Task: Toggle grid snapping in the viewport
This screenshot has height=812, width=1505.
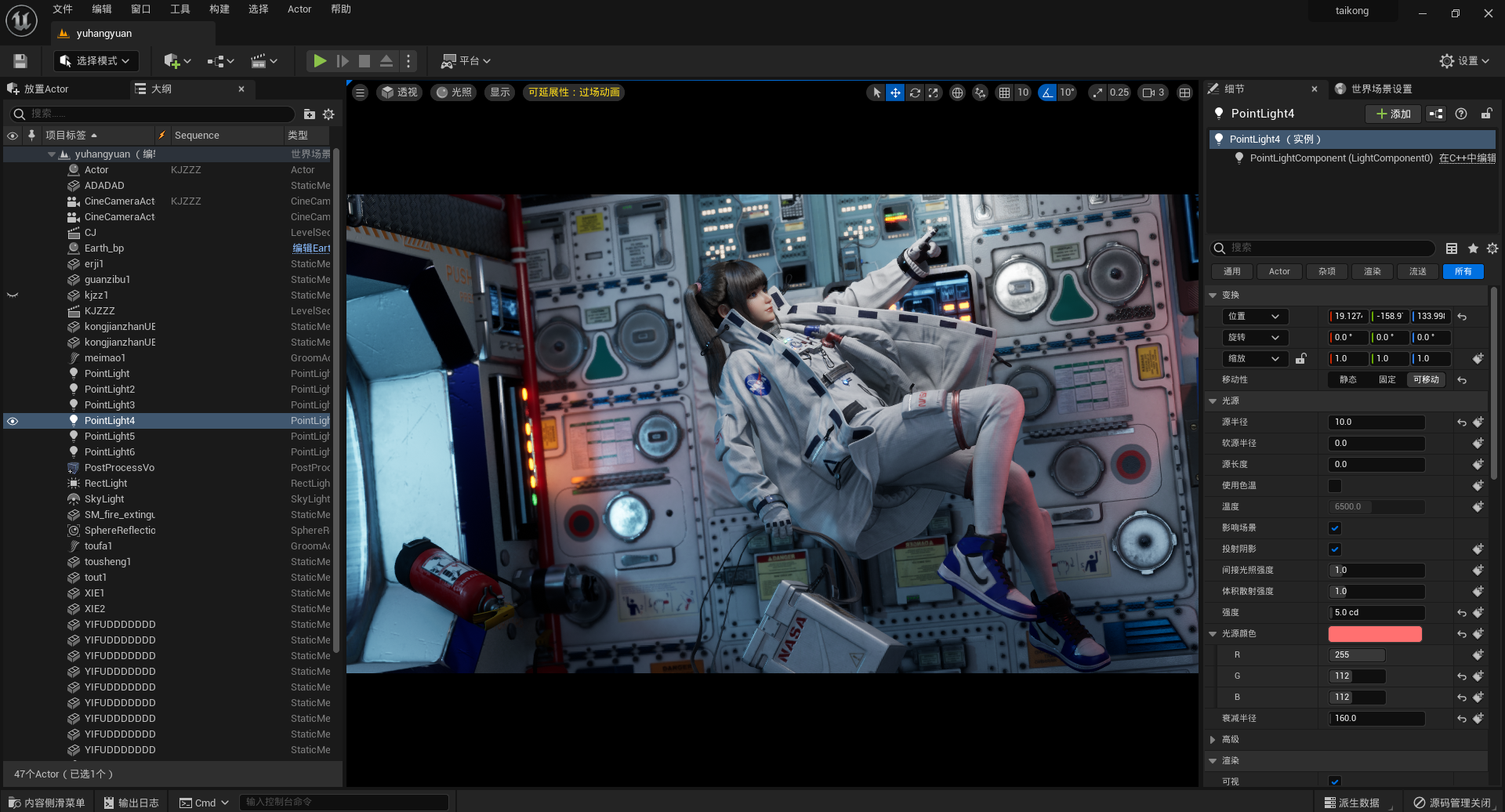Action: 1006,92
